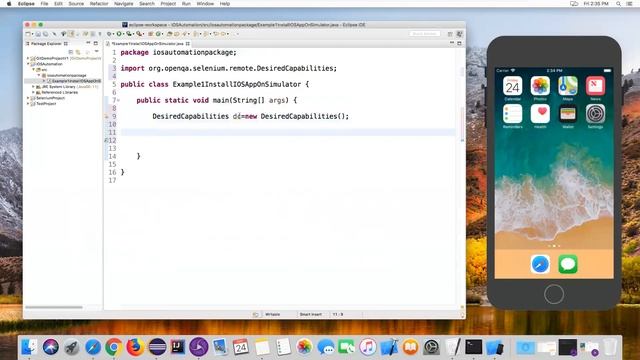
Task: Expand the GitDemoProject tree node
Action: pos(28,58)
